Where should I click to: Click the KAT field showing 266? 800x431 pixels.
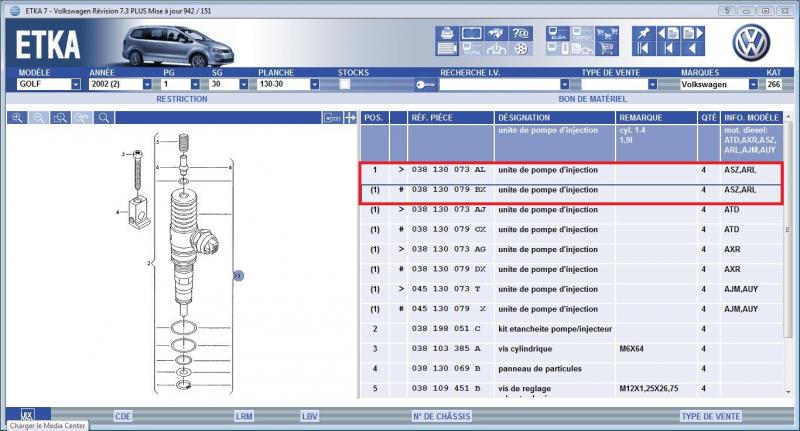[773, 84]
